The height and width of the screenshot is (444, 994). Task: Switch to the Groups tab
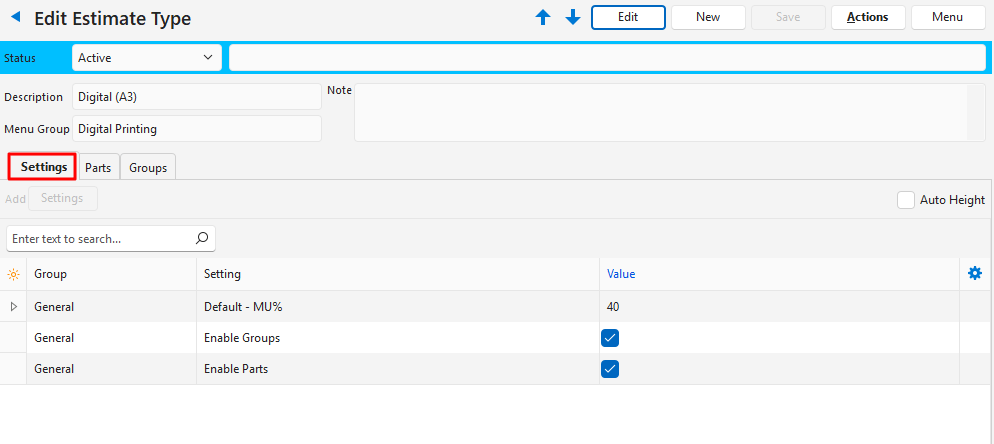[148, 168]
